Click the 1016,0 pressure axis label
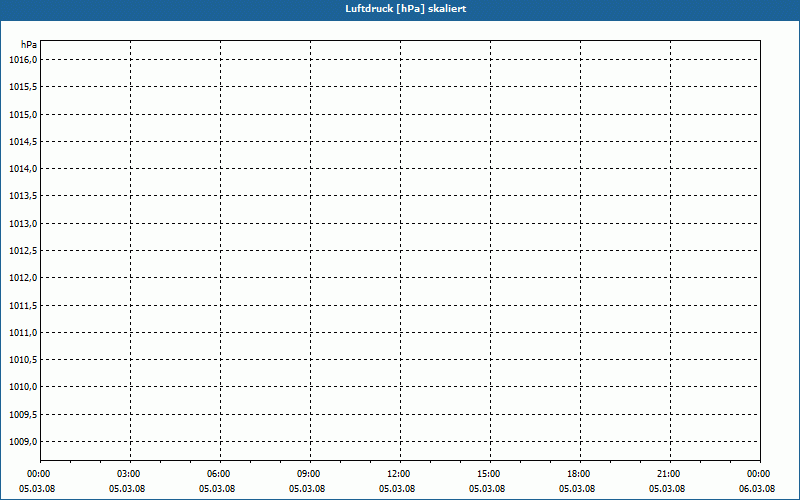Image resolution: width=800 pixels, height=500 pixels. coord(23,60)
